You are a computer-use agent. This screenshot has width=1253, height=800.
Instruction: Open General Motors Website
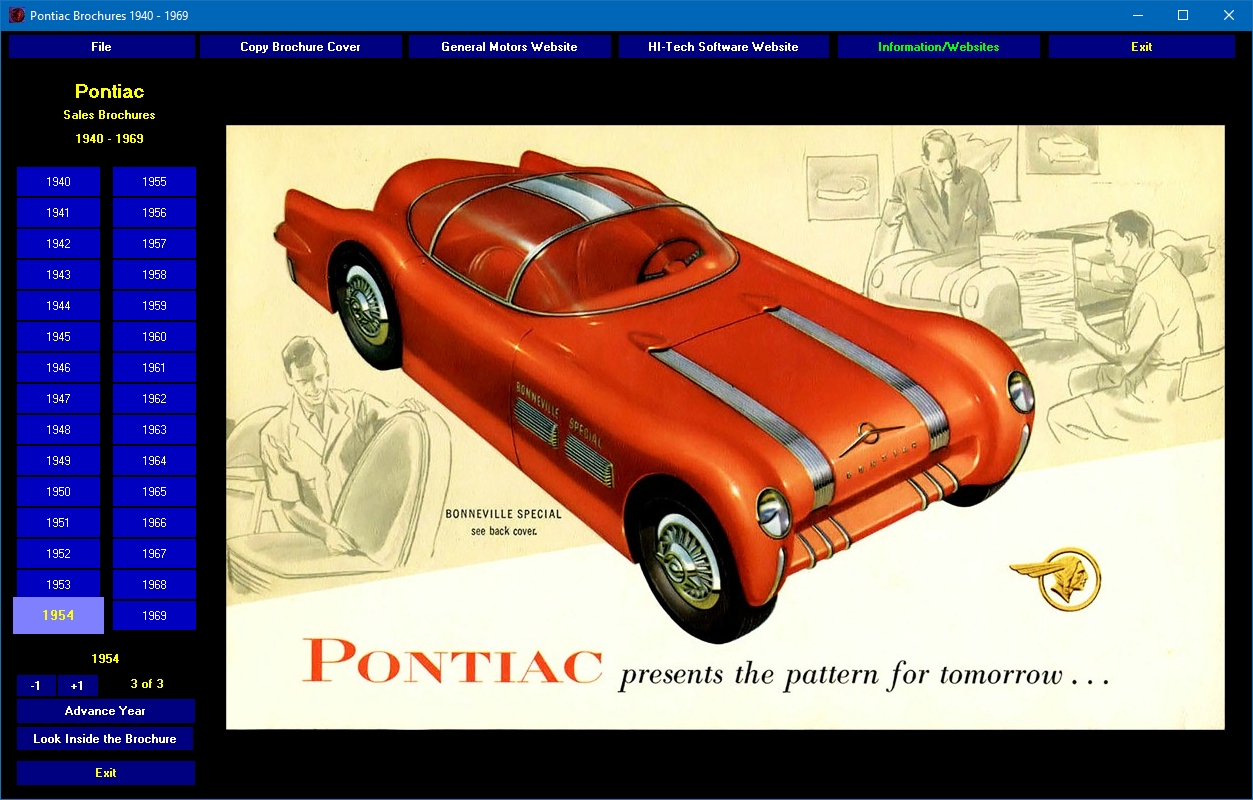(509, 47)
